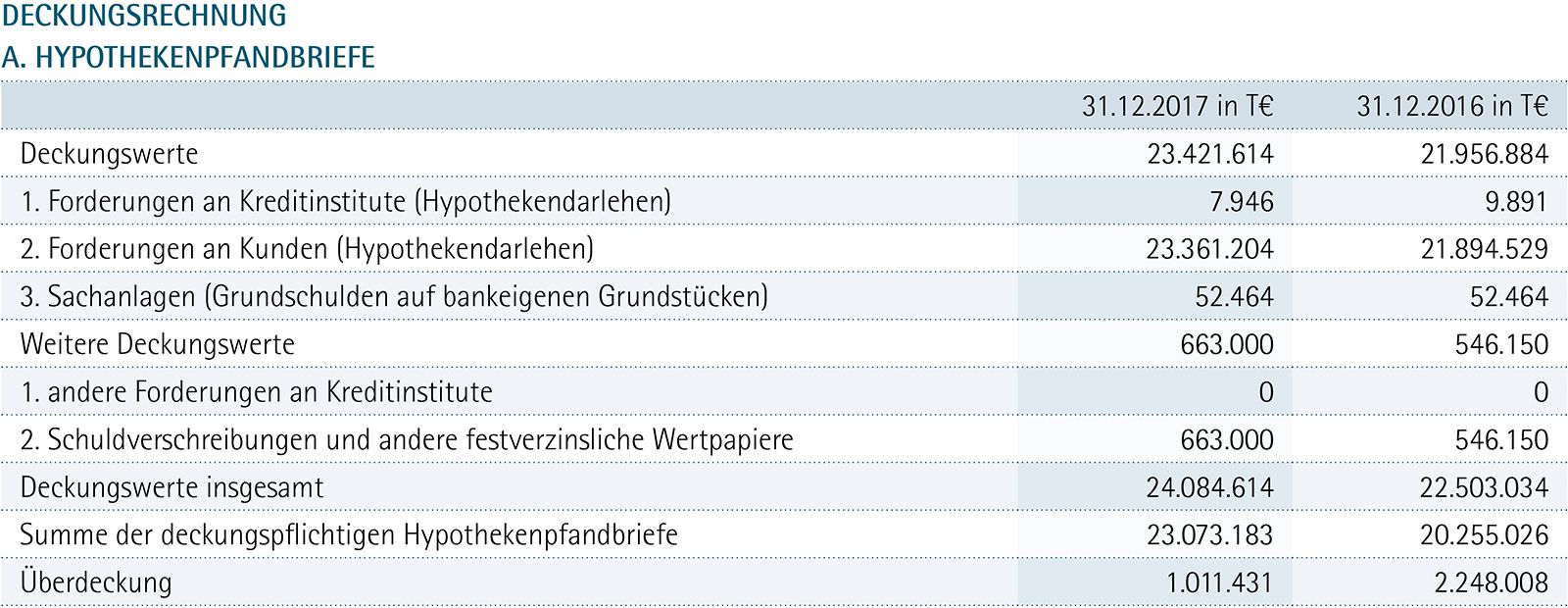Select Summe der deckungspflichtigen Hypothekenpfandbriefe row
The width and height of the screenshot is (1568, 608).
click(348, 535)
